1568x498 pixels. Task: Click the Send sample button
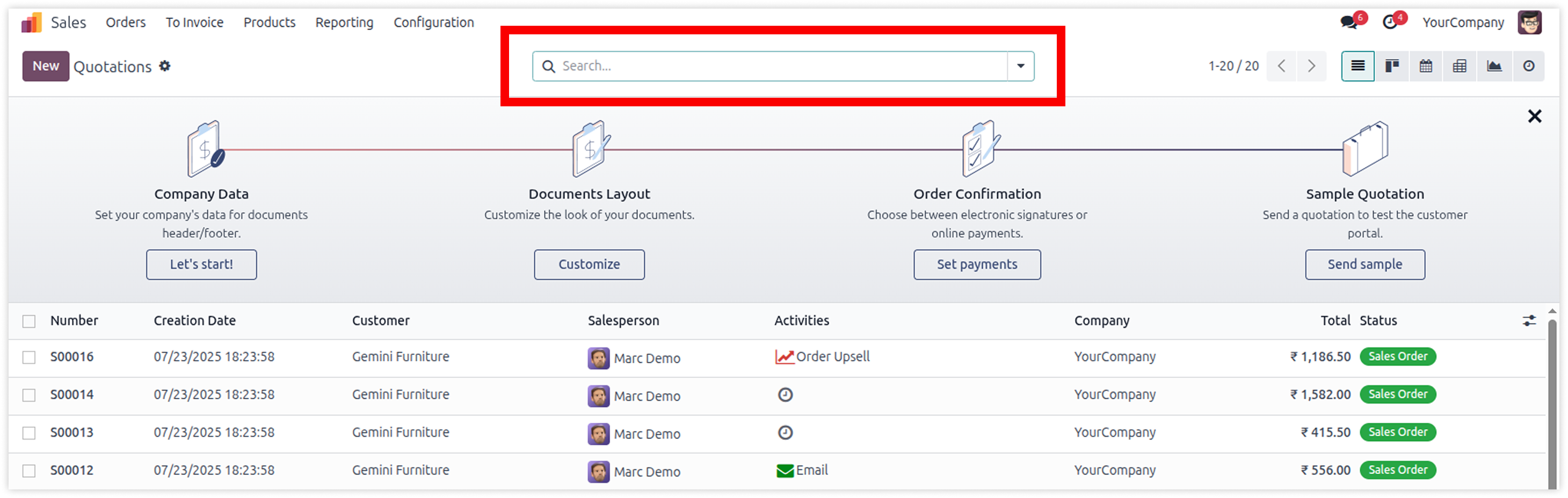click(1364, 265)
